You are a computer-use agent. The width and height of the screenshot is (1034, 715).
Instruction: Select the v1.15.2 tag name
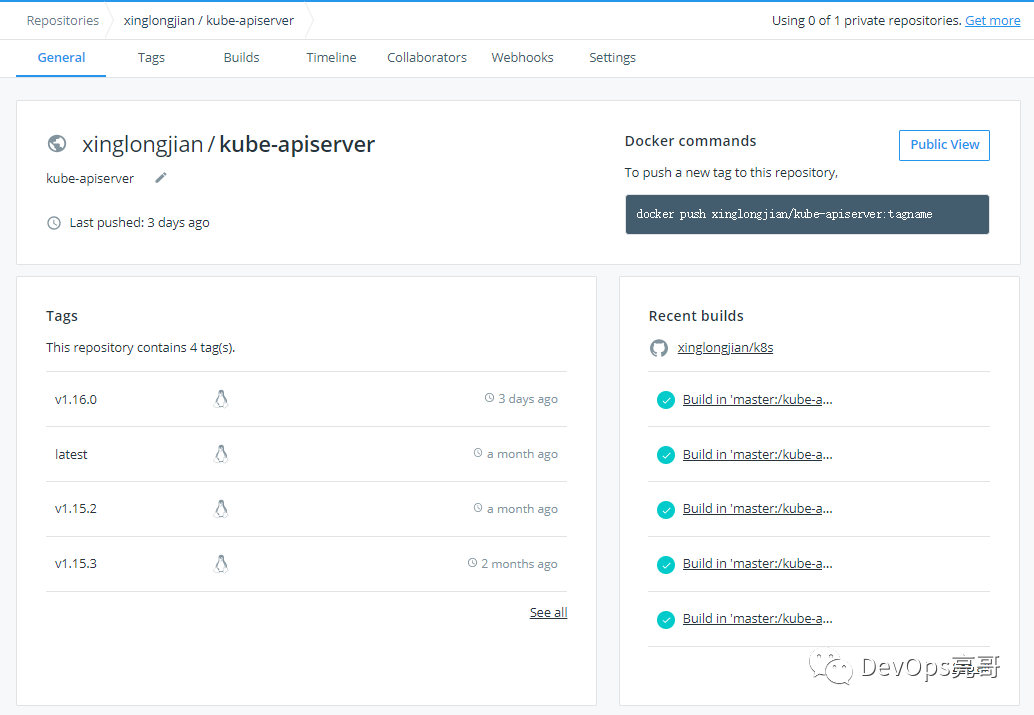click(x=76, y=509)
